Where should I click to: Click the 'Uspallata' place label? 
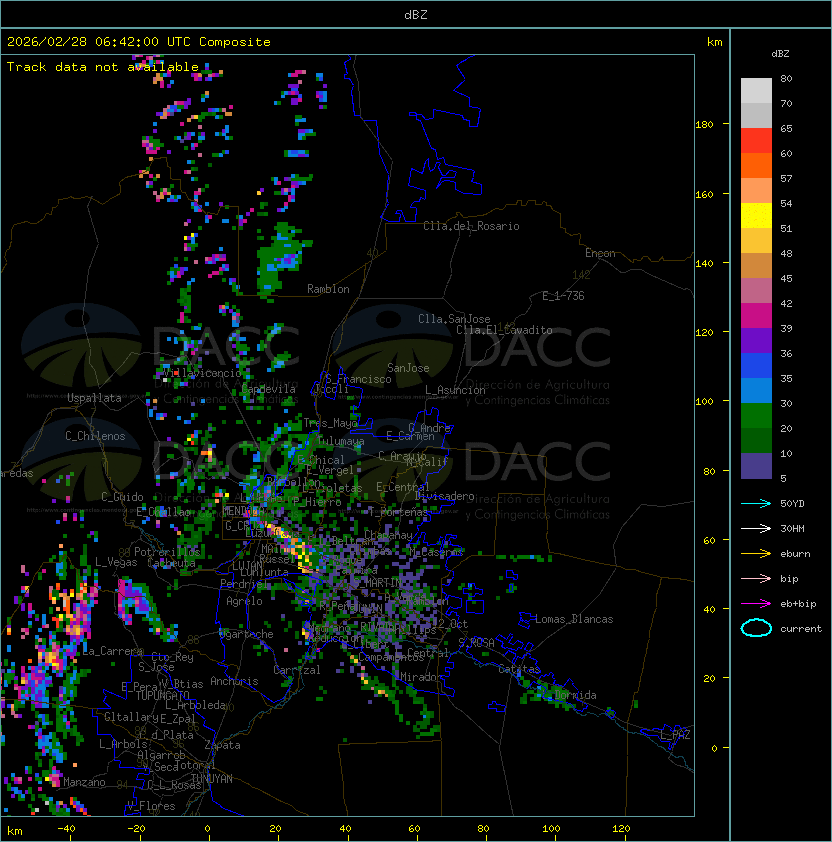(x=94, y=398)
